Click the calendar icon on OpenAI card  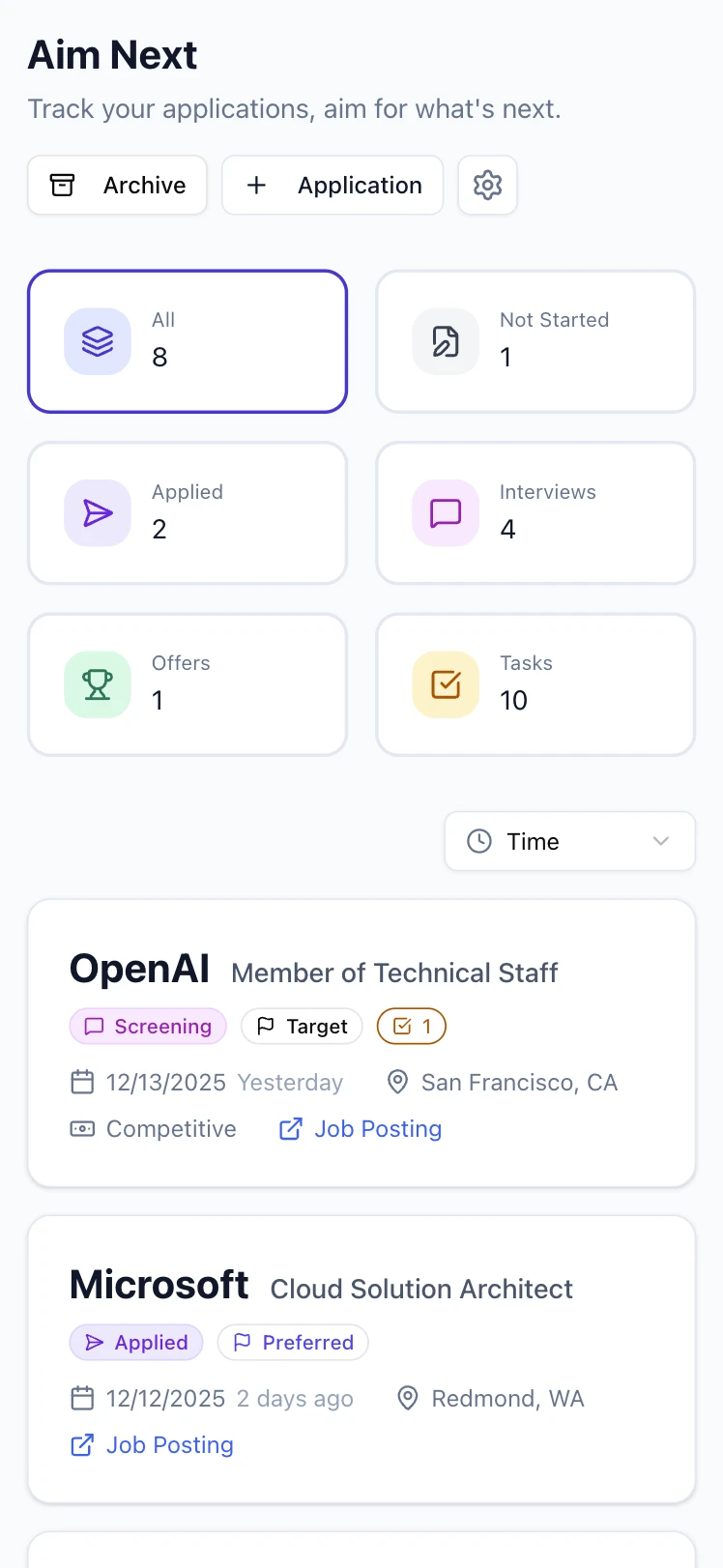[83, 1083]
